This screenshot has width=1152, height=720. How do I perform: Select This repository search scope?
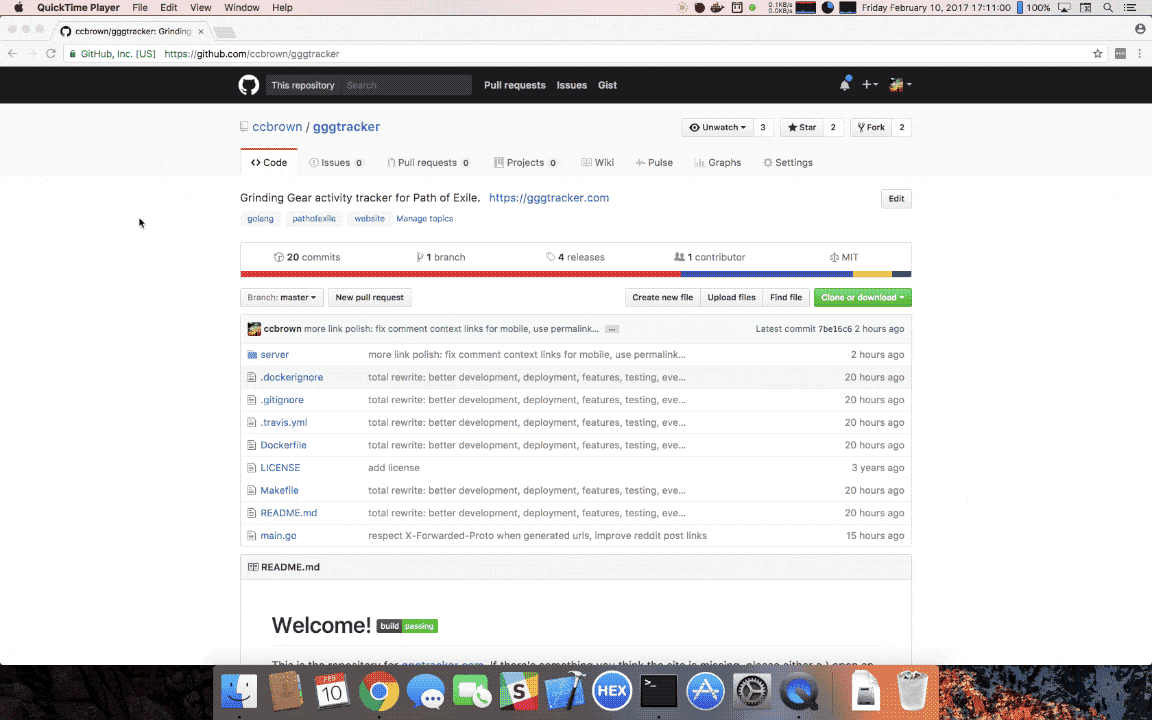303,85
